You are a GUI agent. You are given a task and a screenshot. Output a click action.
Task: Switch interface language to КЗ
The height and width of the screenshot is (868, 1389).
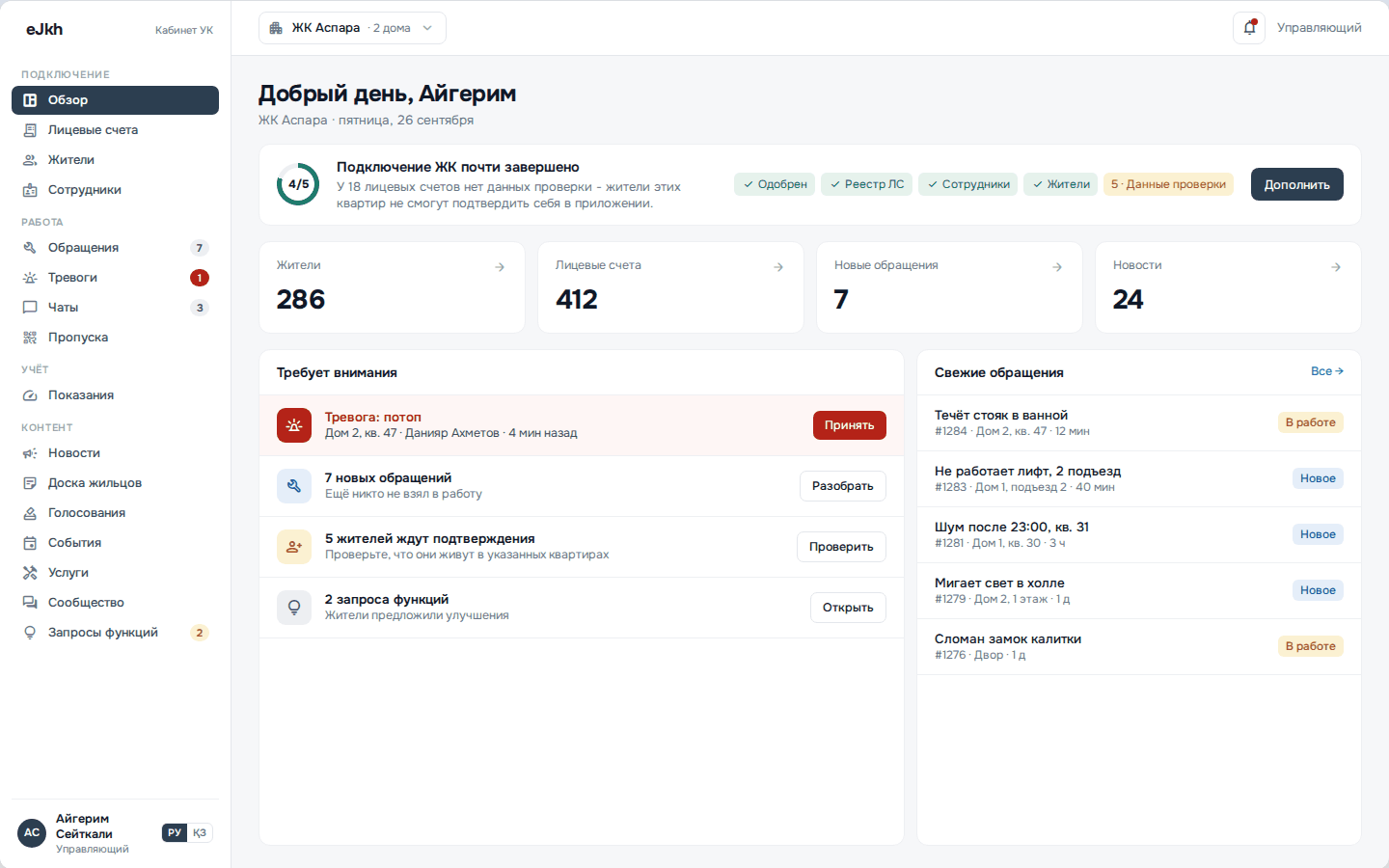click(x=200, y=833)
